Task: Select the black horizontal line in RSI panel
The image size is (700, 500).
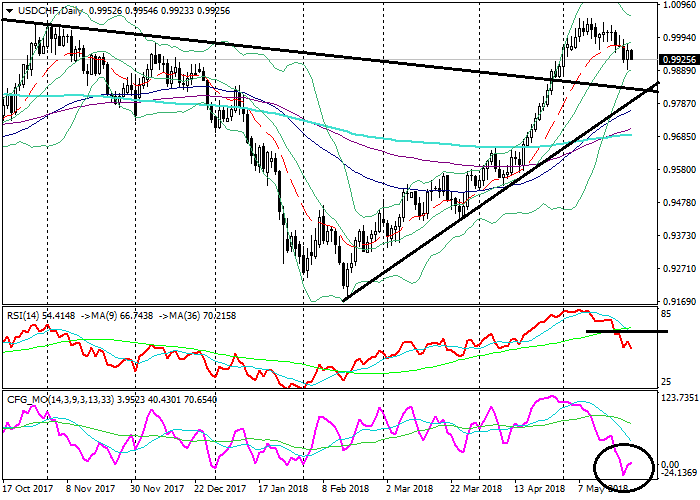Action: (626, 330)
